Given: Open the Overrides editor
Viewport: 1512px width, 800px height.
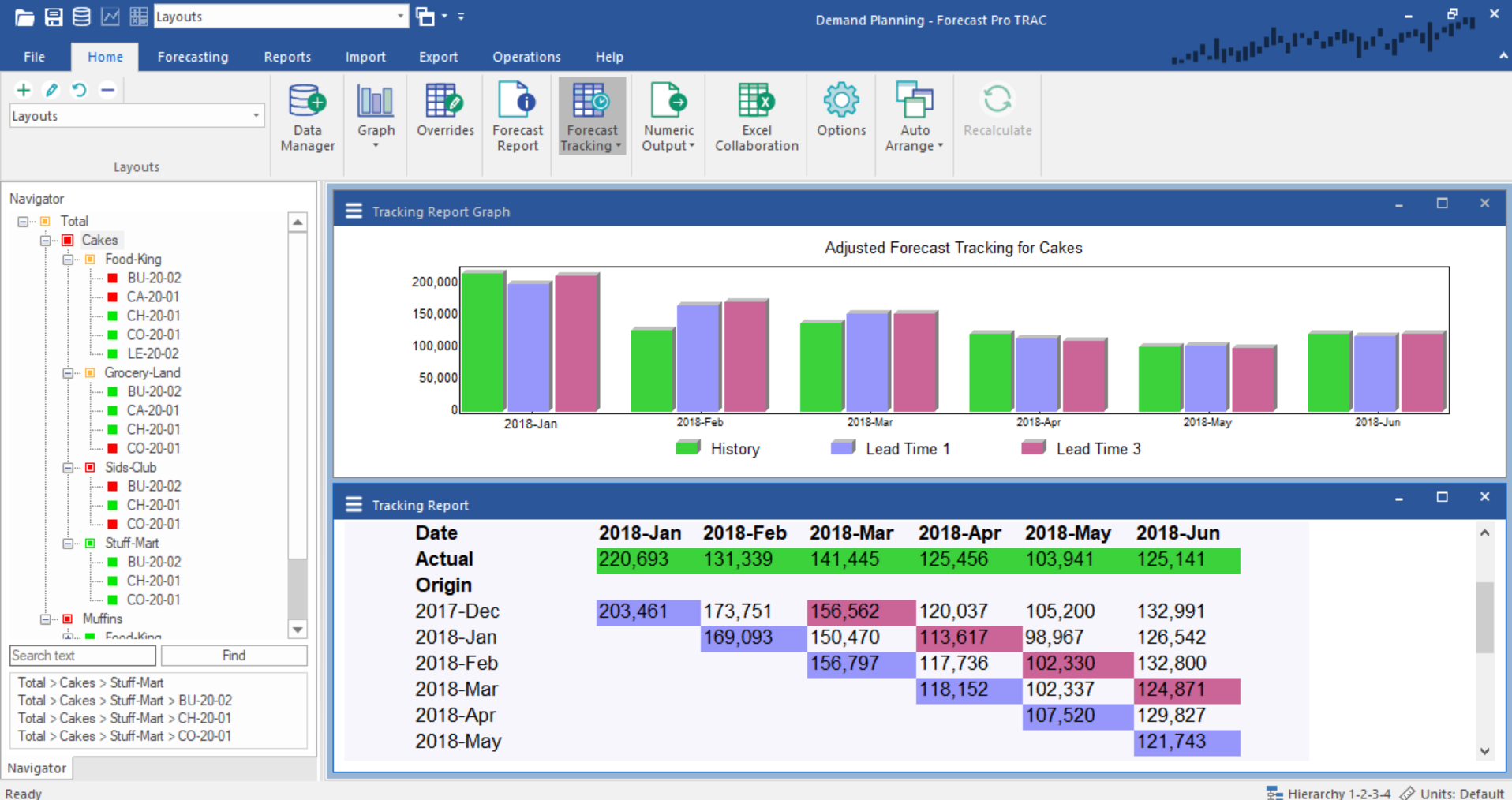Looking at the screenshot, I should [444, 115].
